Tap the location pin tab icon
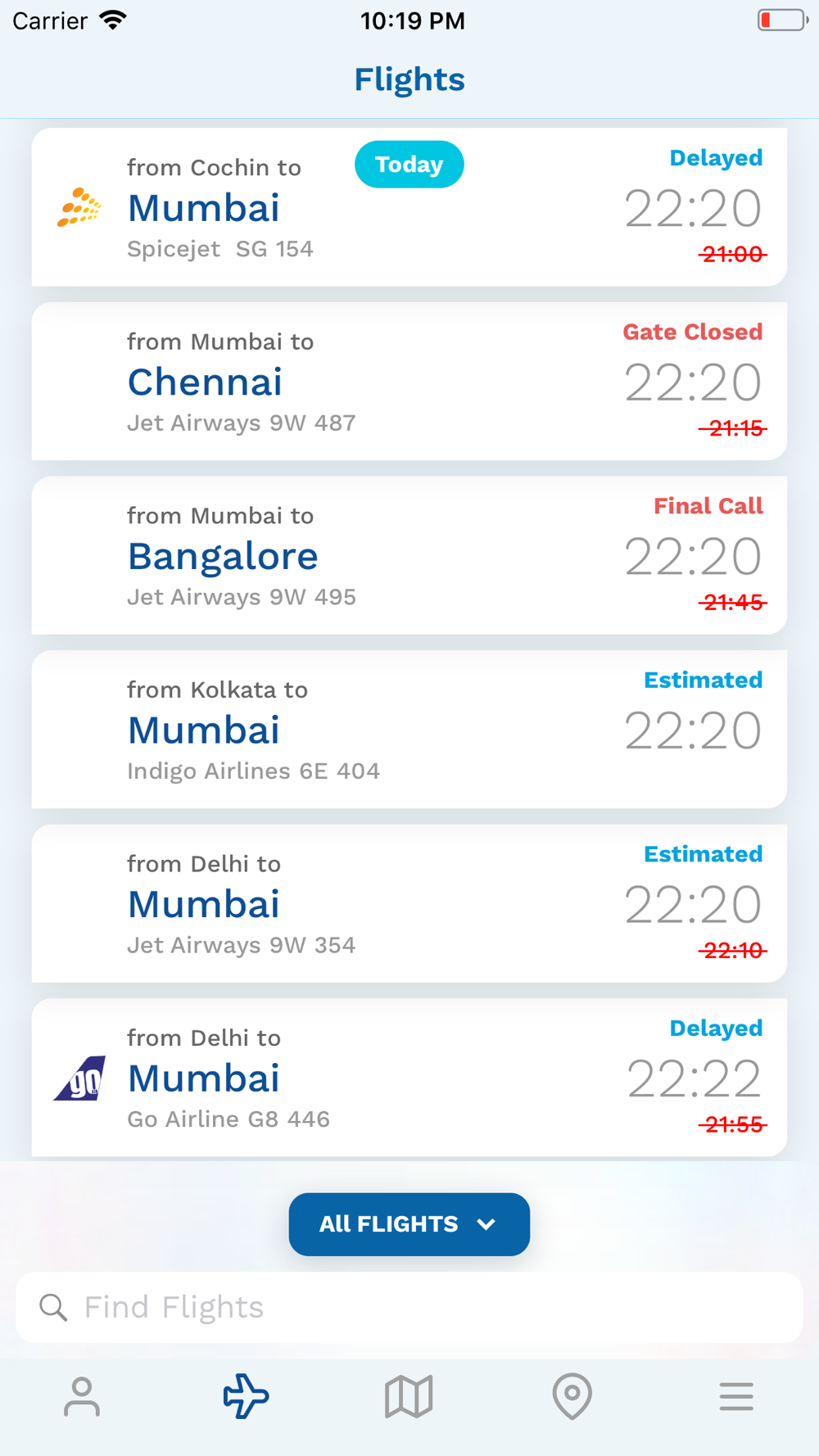This screenshot has height=1456, width=819. [572, 1396]
